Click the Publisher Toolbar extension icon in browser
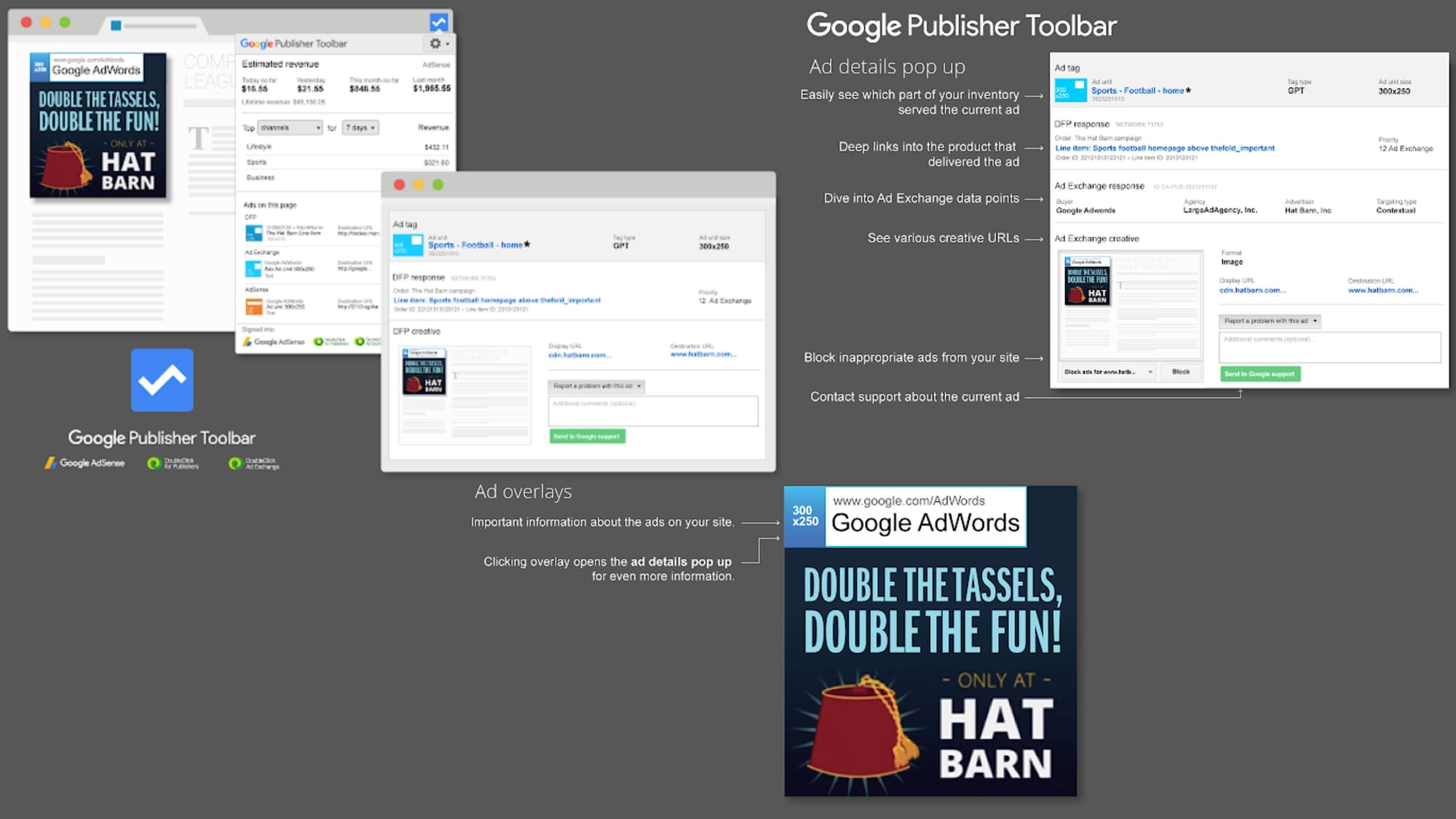 (x=439, y=23)
